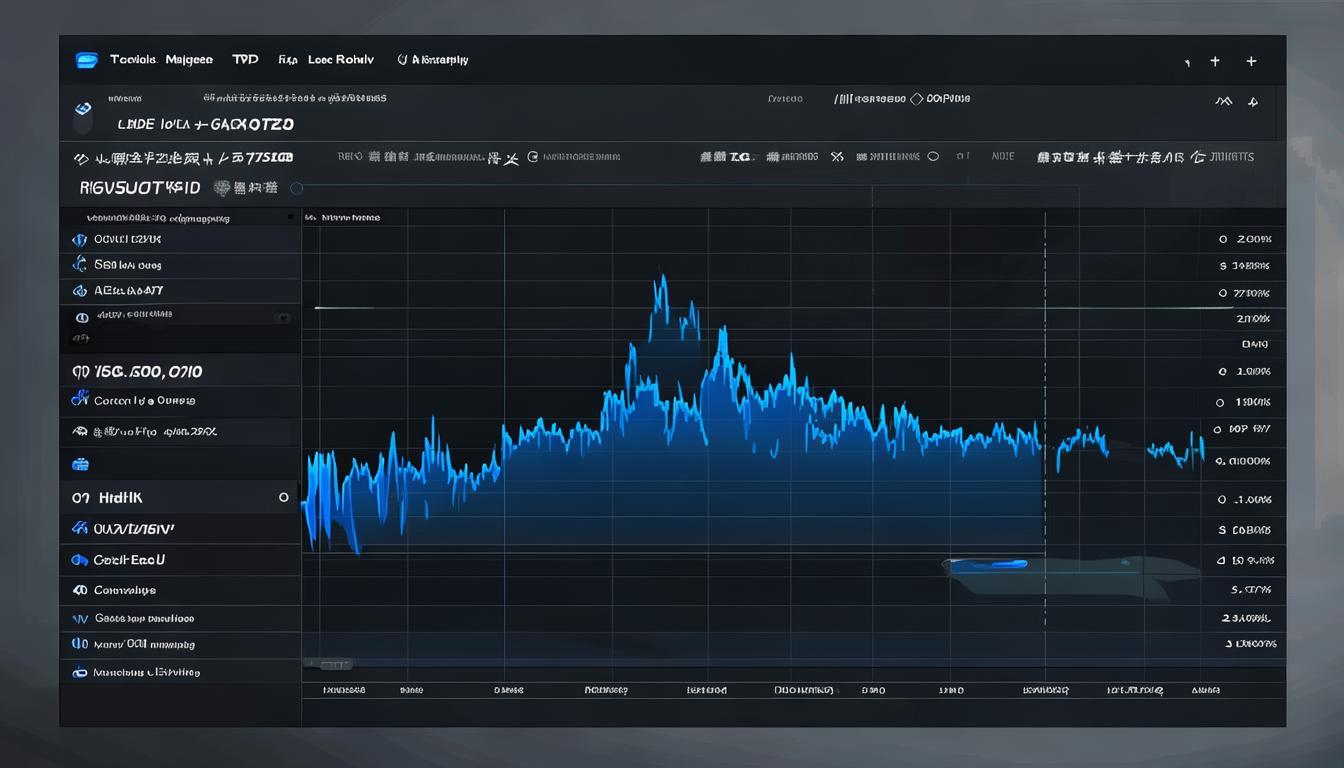
Task: Click the blue briefcase icon in the sidebar
Action: point(81,464)
